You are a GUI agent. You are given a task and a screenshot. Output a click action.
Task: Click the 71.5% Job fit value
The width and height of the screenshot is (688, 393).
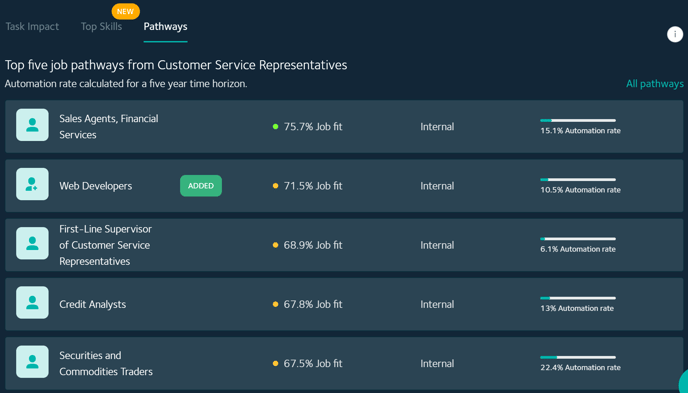click(x=313, y=186)
